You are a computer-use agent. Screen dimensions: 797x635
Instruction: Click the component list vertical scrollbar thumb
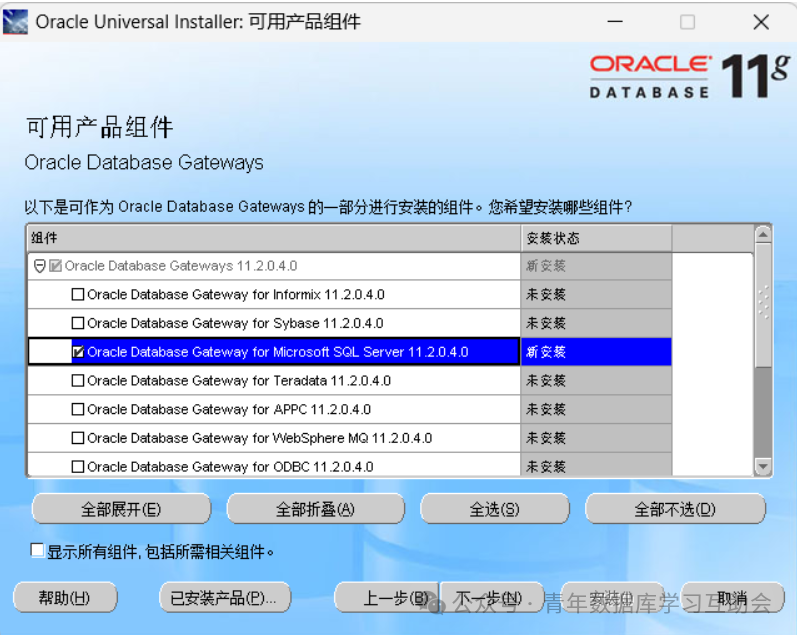[763, 305]
